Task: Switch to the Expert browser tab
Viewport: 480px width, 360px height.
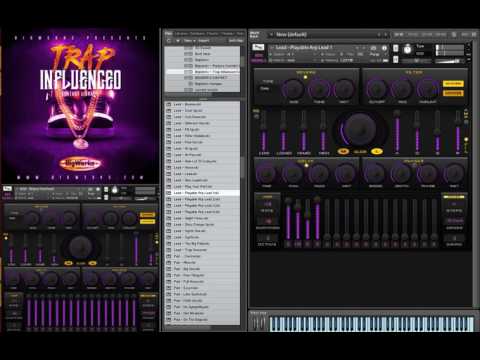Action: [212, 34]
